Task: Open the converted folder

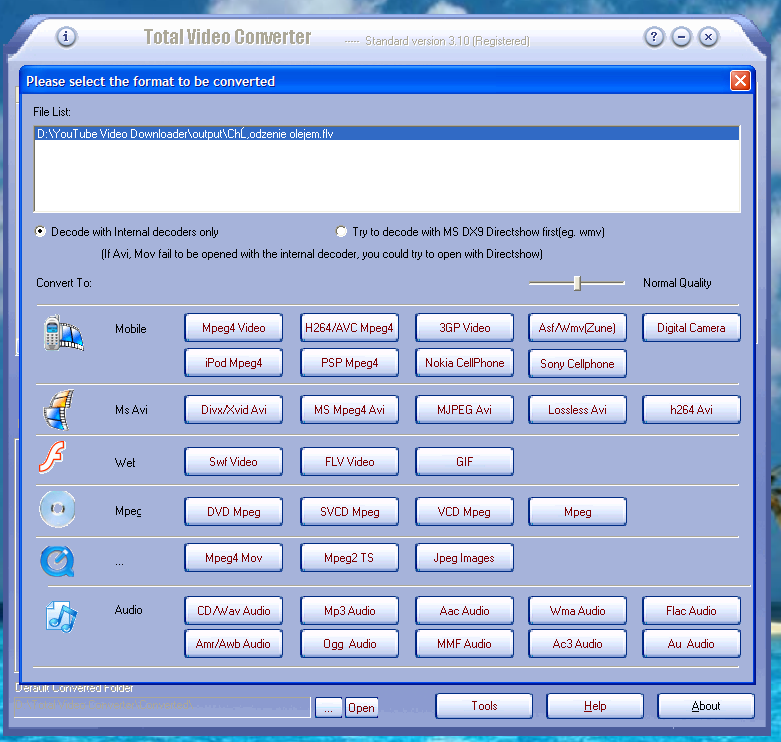Action: (361, 708)
